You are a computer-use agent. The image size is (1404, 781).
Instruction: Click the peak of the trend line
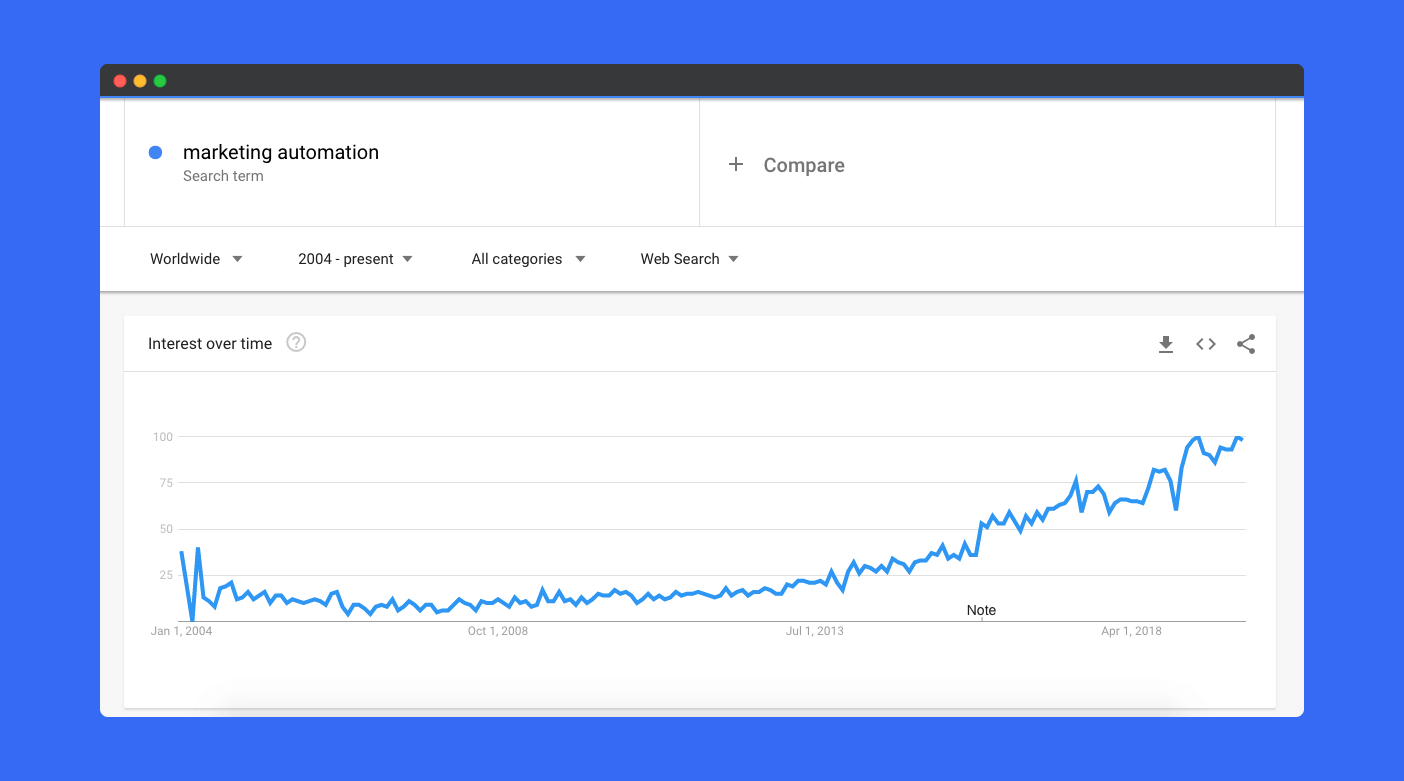point(1196,437)
